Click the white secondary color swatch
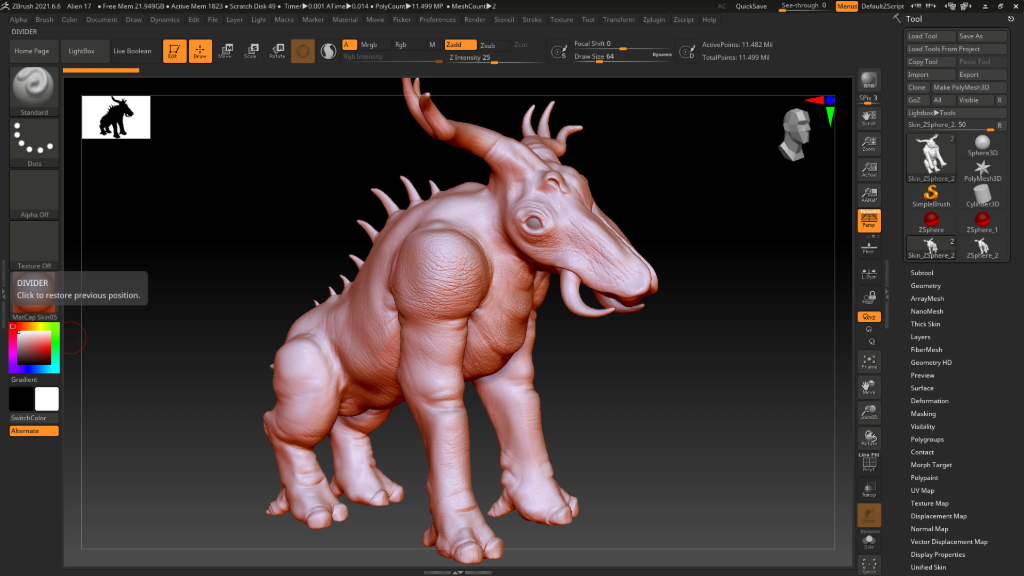1024x576 pixels. point(46,399)
